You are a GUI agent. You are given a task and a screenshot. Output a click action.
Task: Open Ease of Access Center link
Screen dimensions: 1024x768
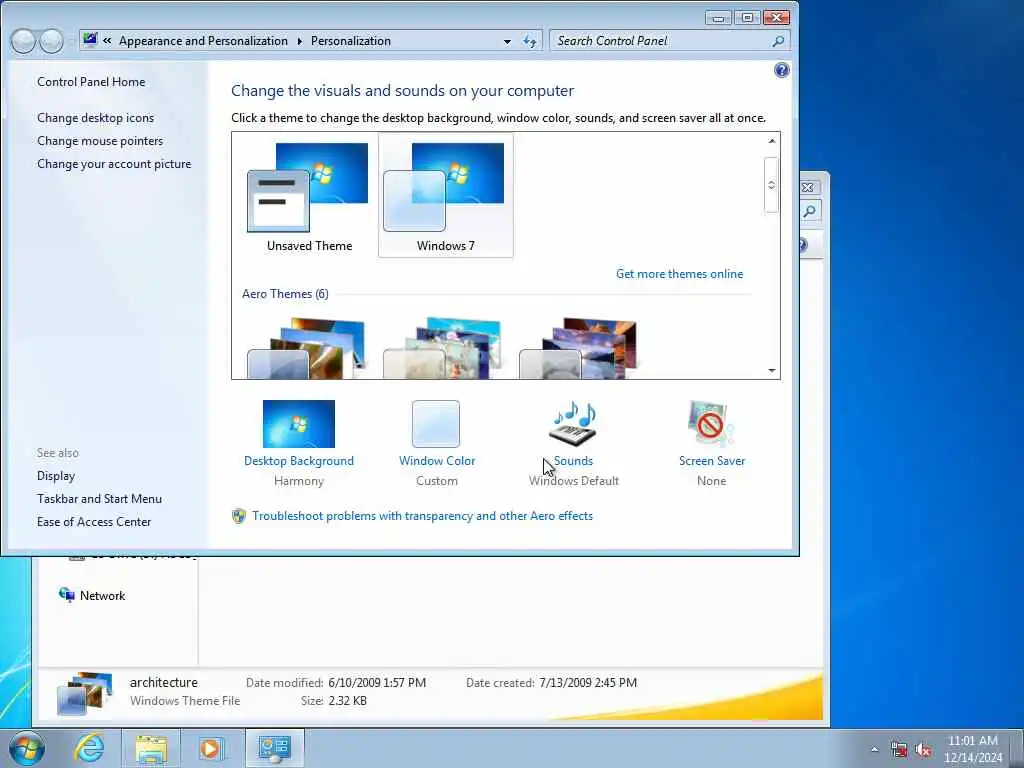(x=94, y=522)
